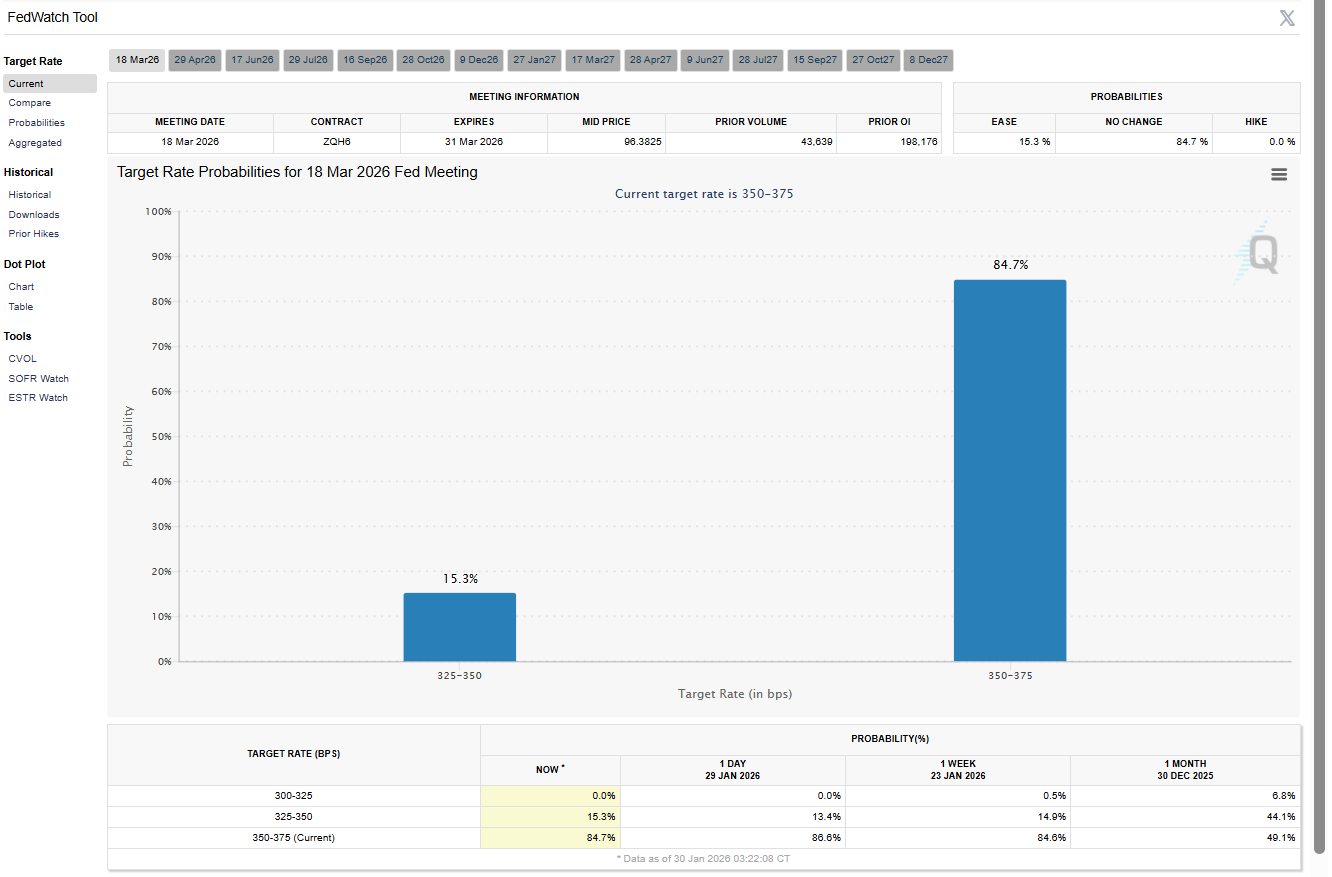The width and height of the screenshot is (1332, 877).
Task: Open ESTR Watch tool
Action: pyautogui.click(x=38, y=398)
